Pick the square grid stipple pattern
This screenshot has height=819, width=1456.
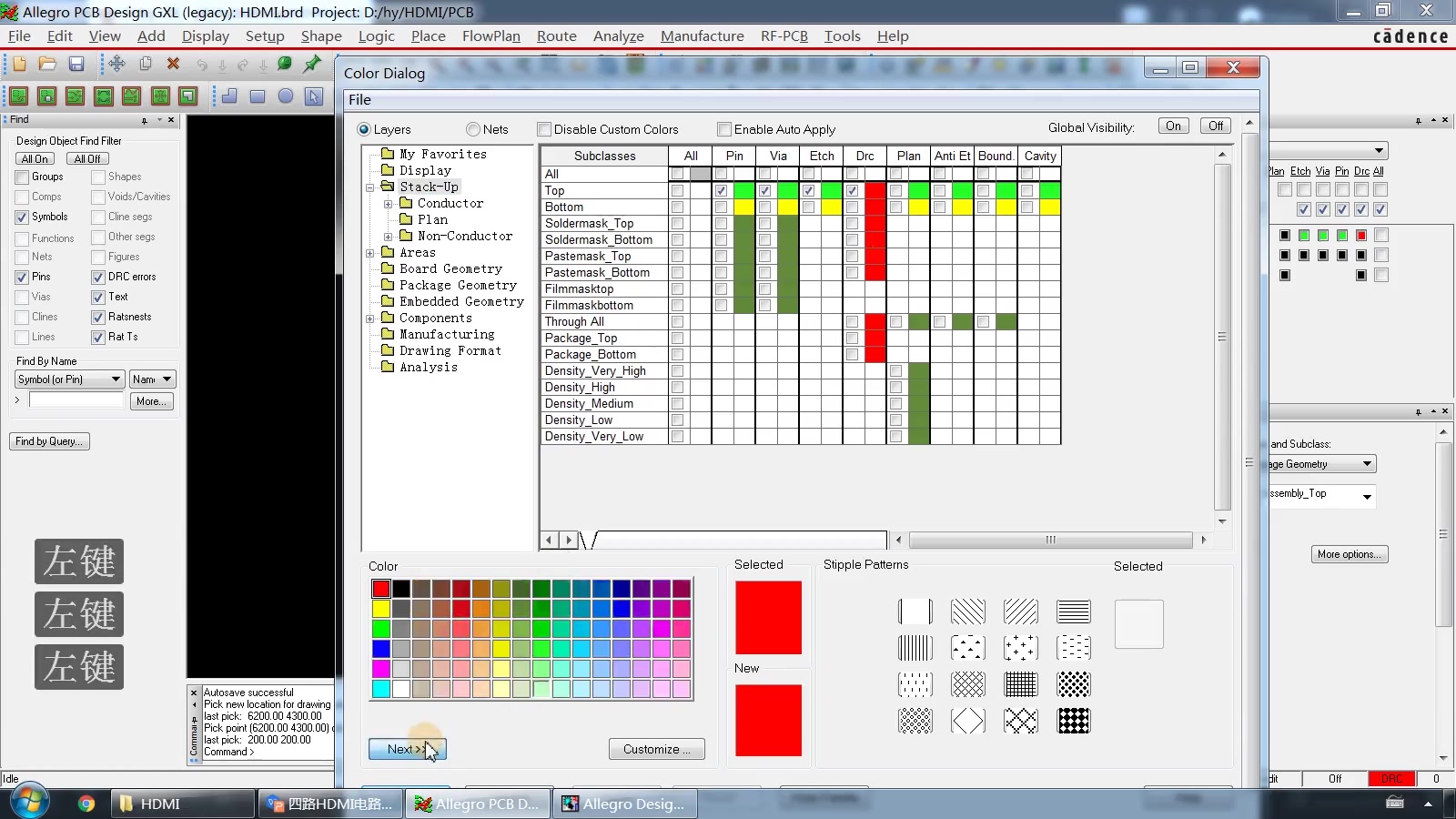pos(1021,684)
